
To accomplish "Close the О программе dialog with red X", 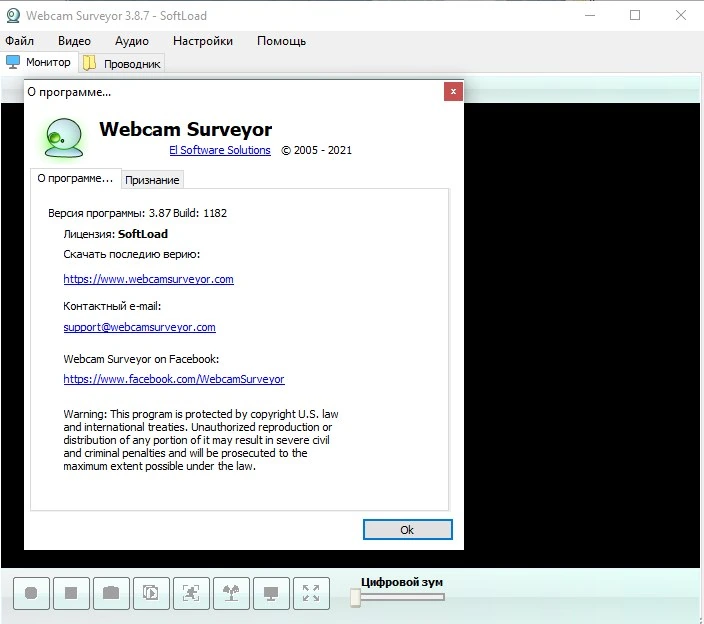I will click(x=453, y=92).
